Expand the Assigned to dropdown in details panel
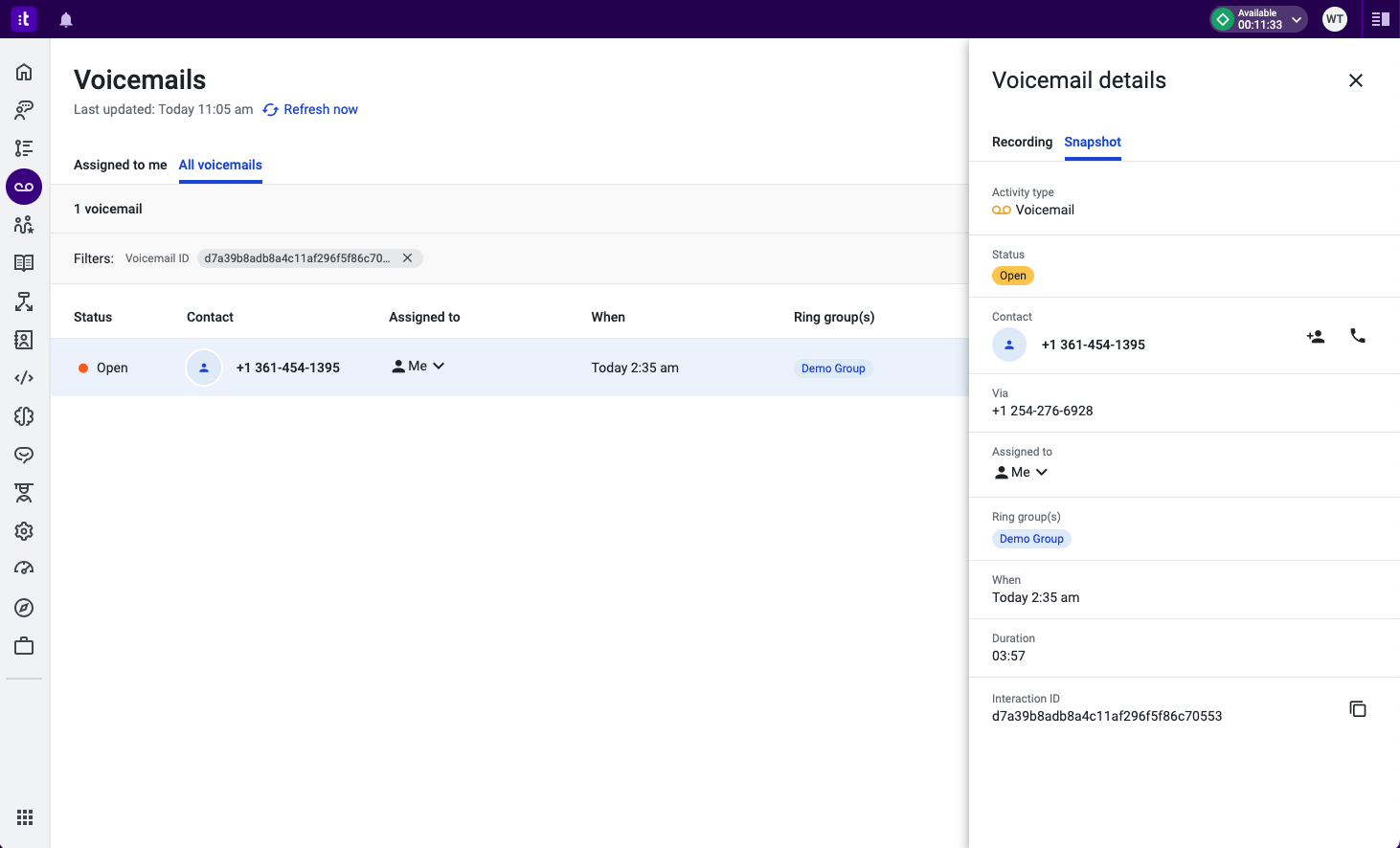This screenshot has width=1400, height=848. [x=1021, y=473]
